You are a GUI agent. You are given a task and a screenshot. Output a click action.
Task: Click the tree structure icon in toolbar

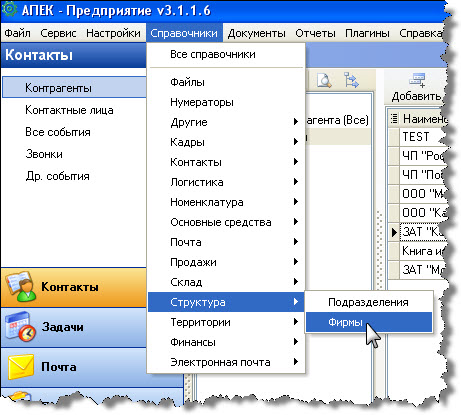(351, 80)
